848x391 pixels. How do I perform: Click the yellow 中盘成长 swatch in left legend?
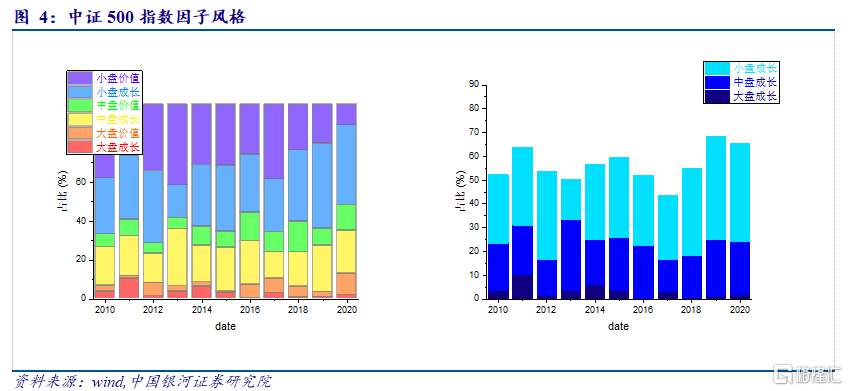point(80,119)
